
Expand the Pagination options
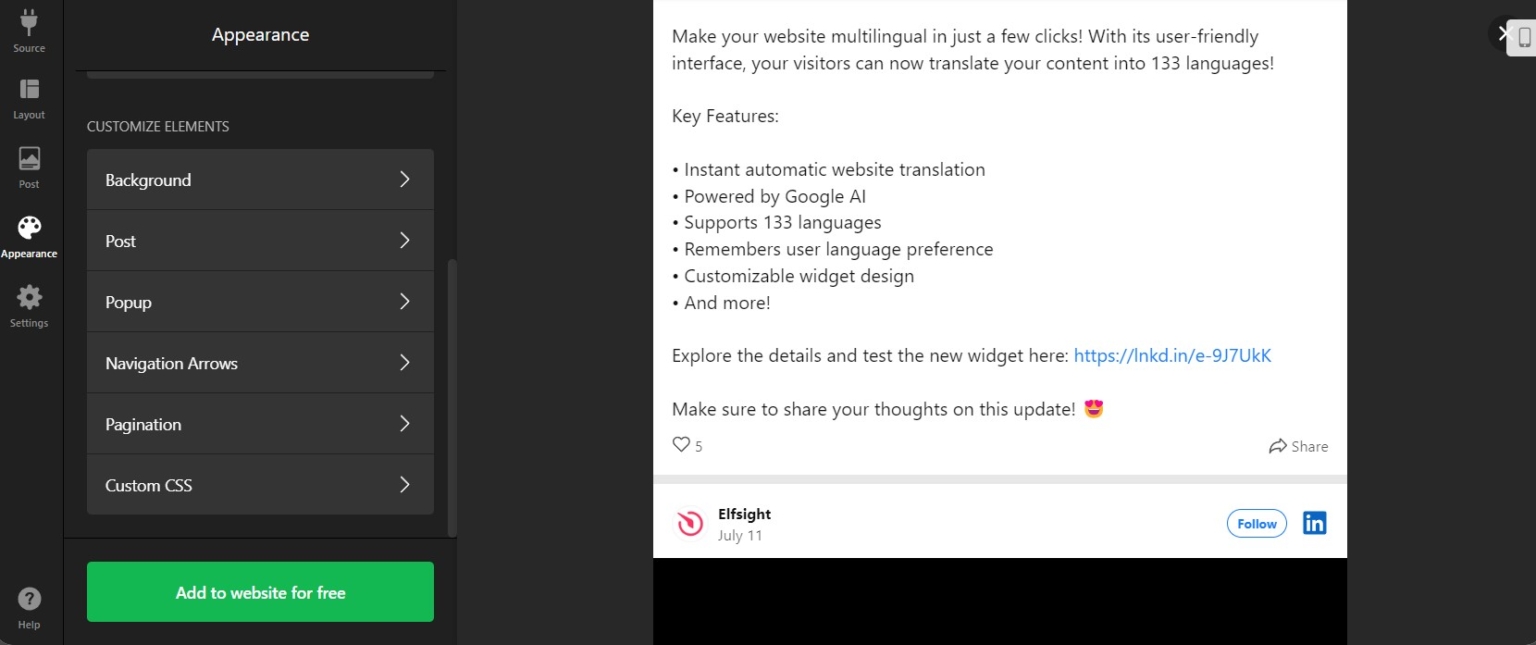[260, 423]
